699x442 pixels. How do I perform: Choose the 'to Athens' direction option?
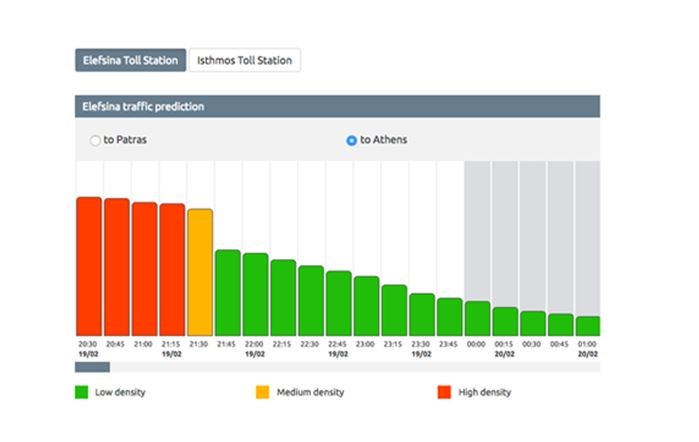tap(351, 141)
